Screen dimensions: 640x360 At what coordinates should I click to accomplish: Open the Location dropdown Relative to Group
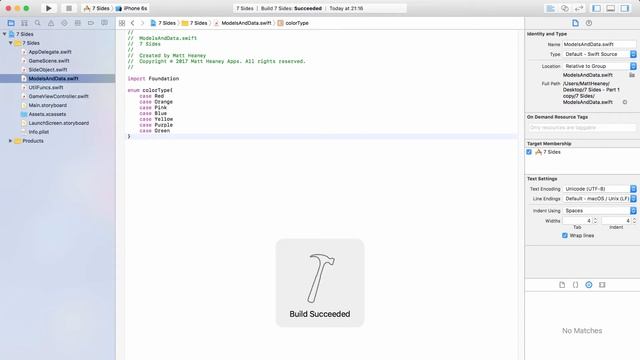pyautogui.click(x=599, y=66)
